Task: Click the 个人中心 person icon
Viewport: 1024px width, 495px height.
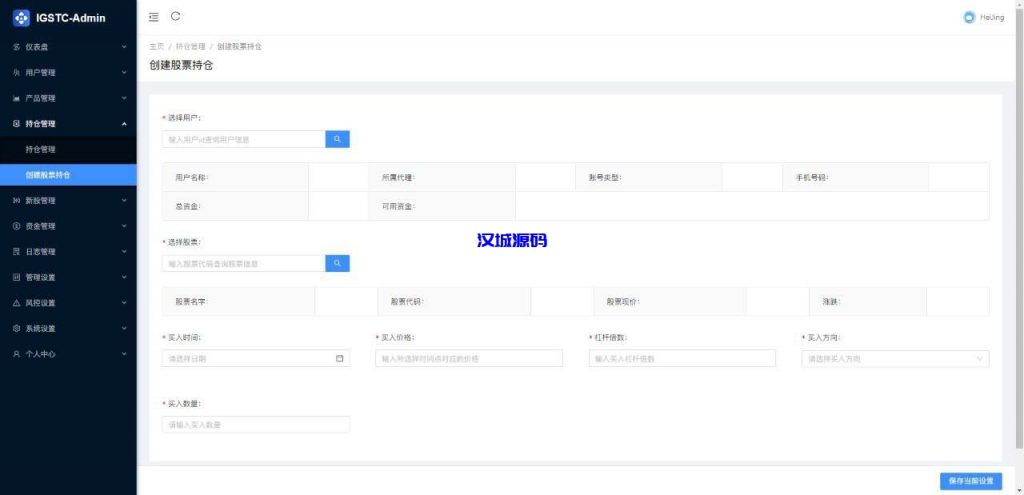Action: 16,354
